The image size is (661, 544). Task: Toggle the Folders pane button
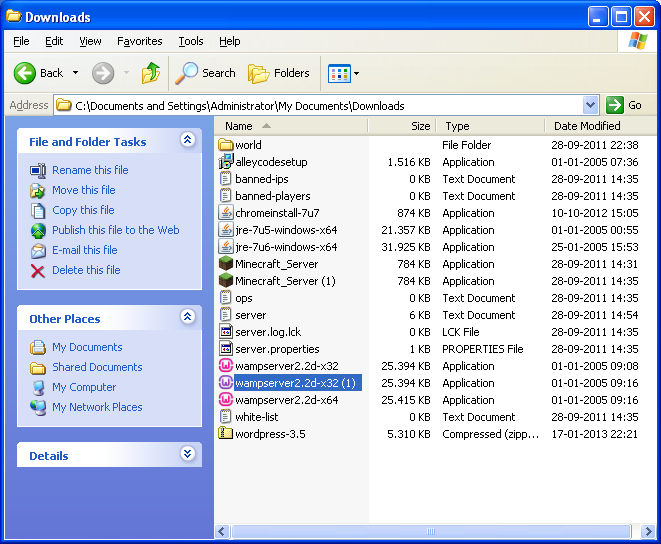[x=278, y=73]
